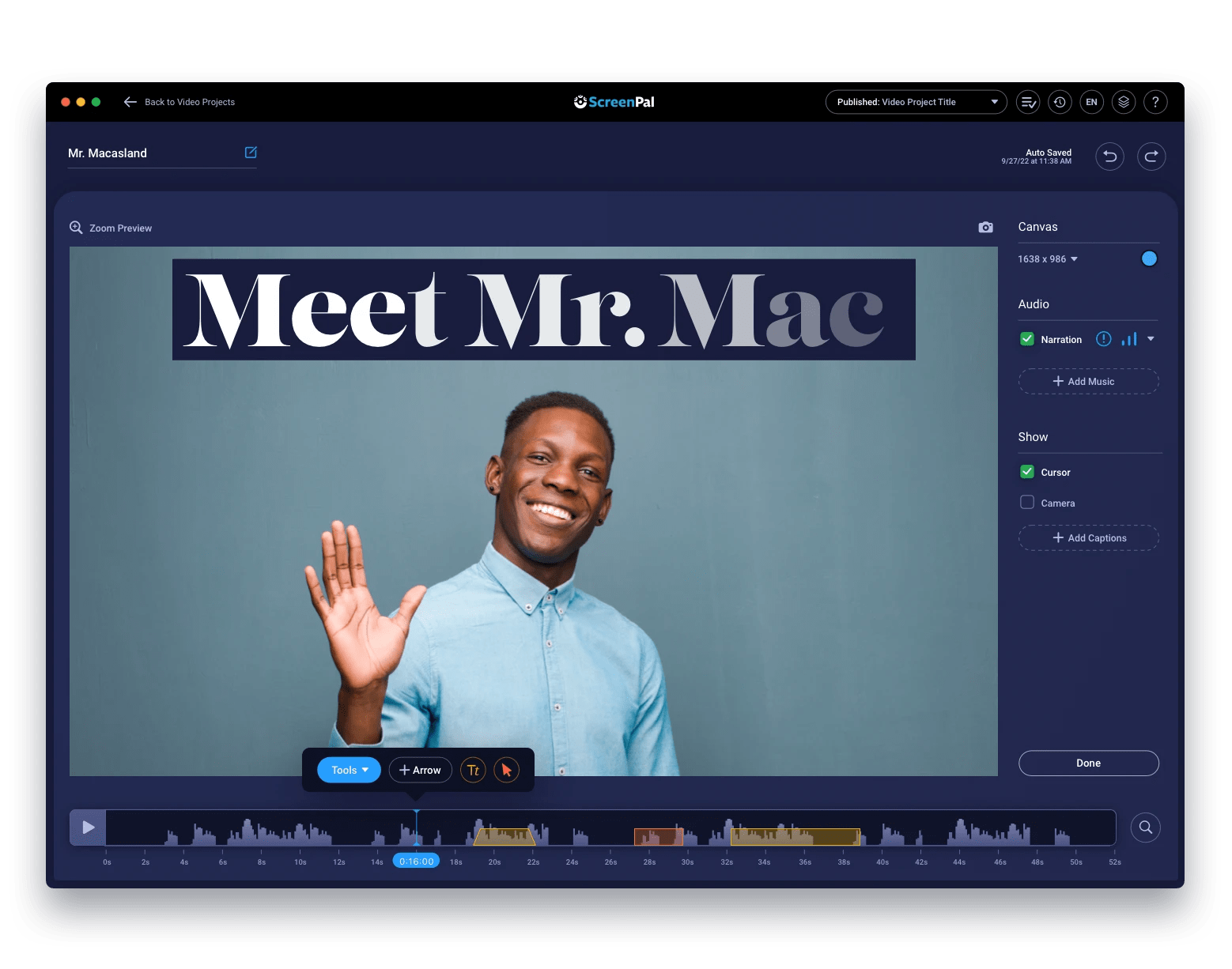The image size is (1232, 969).
Task: Select the cursor/pointer tool in the Tools bar
Action: 506,770
